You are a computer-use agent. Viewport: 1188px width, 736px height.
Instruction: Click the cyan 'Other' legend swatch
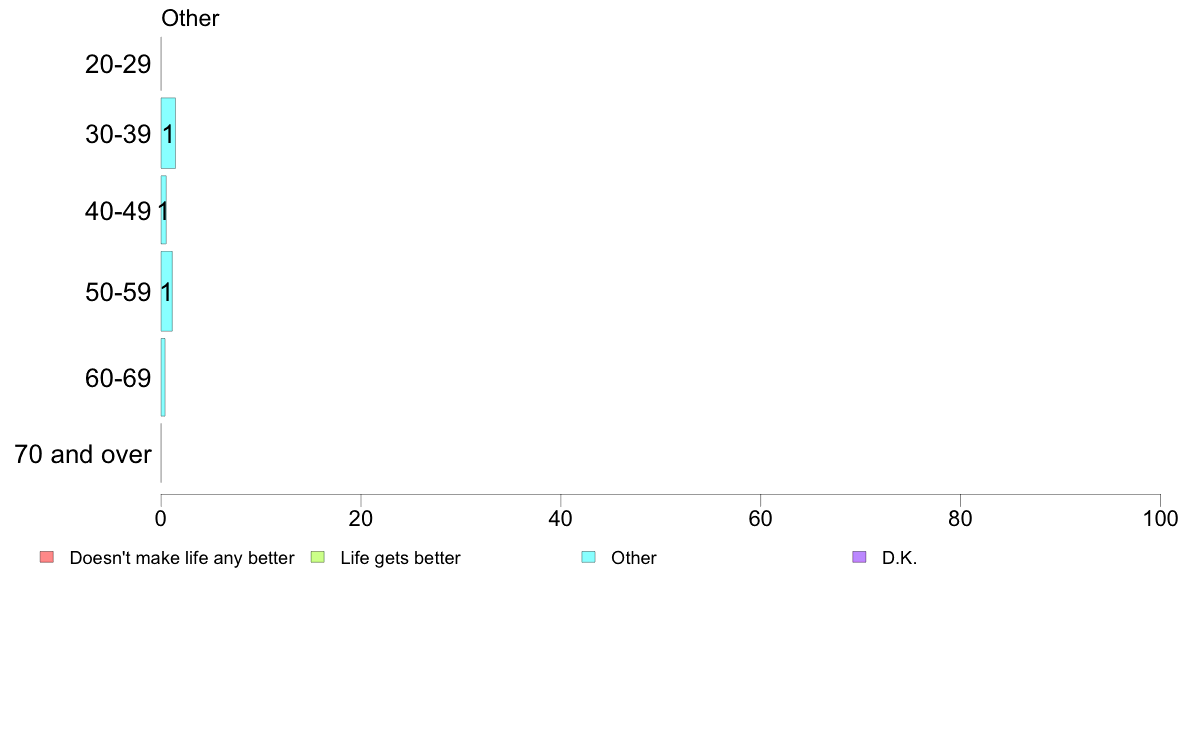589,557
